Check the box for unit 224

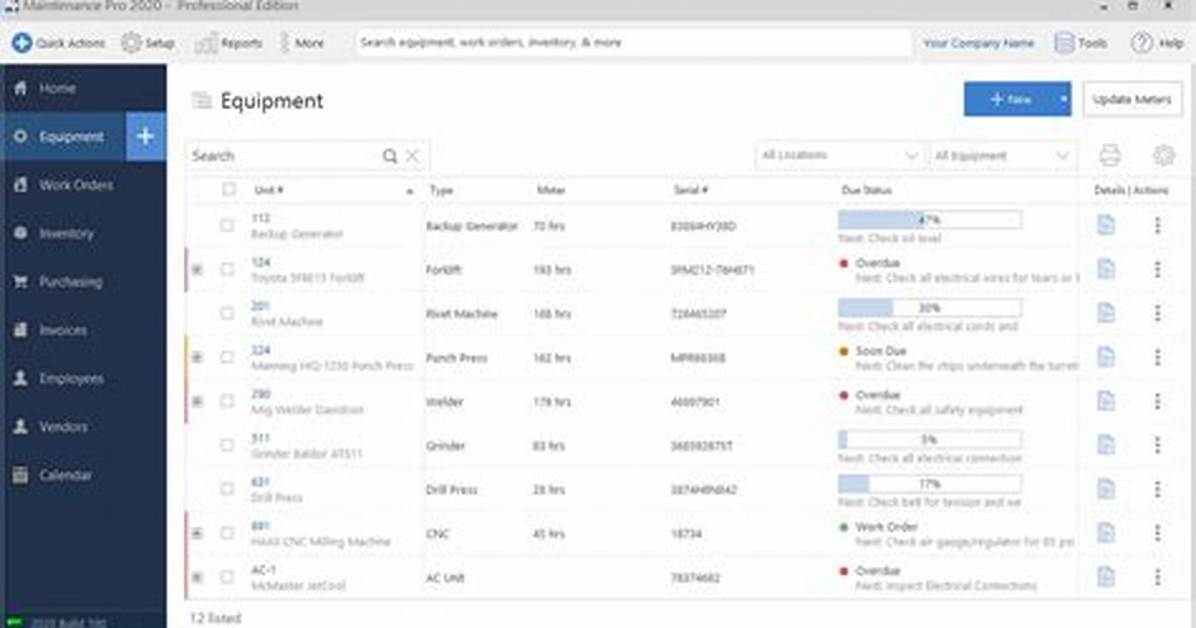click(x=227, y=357)
